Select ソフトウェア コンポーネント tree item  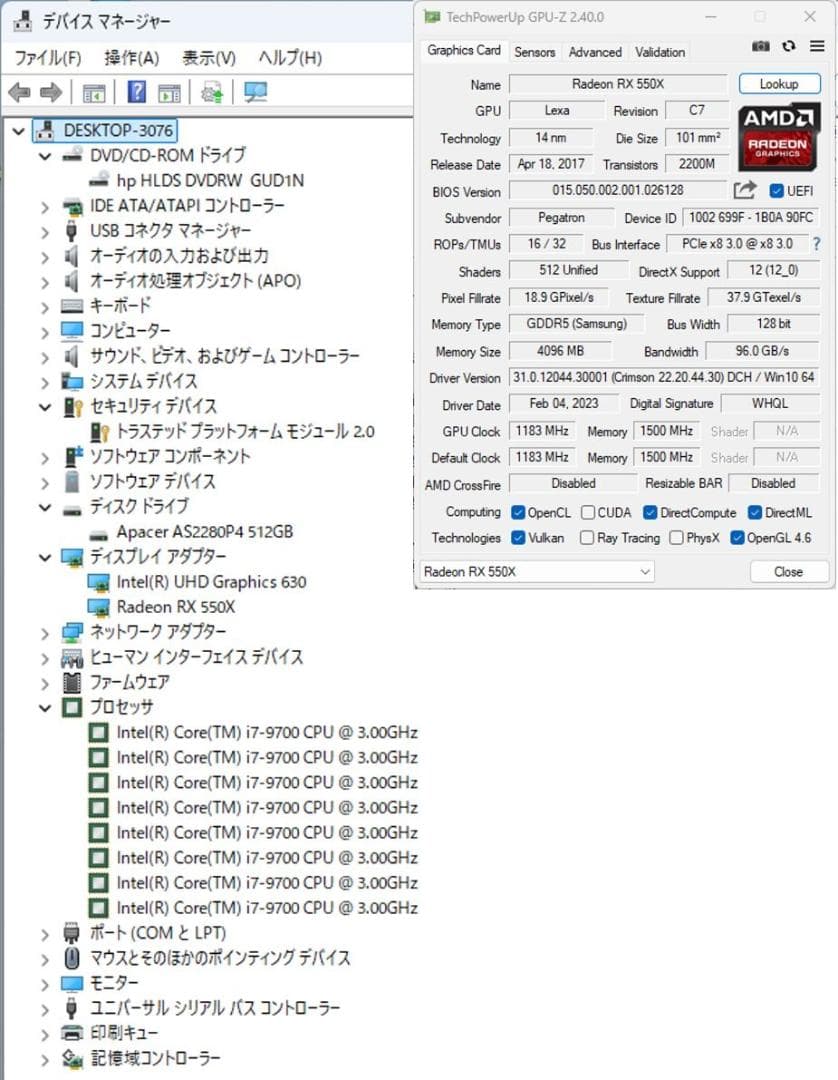pyautogui.click(x=170, y=457)
